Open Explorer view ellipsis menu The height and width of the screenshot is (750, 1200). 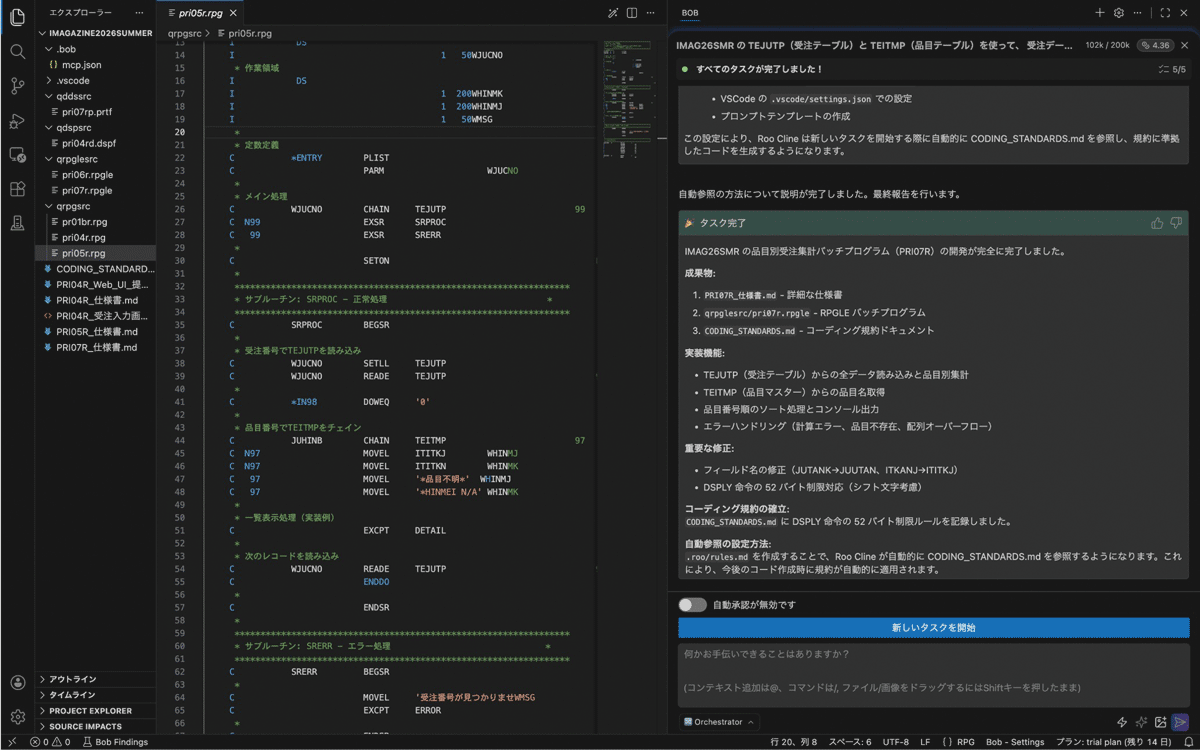tap(140, 13)
